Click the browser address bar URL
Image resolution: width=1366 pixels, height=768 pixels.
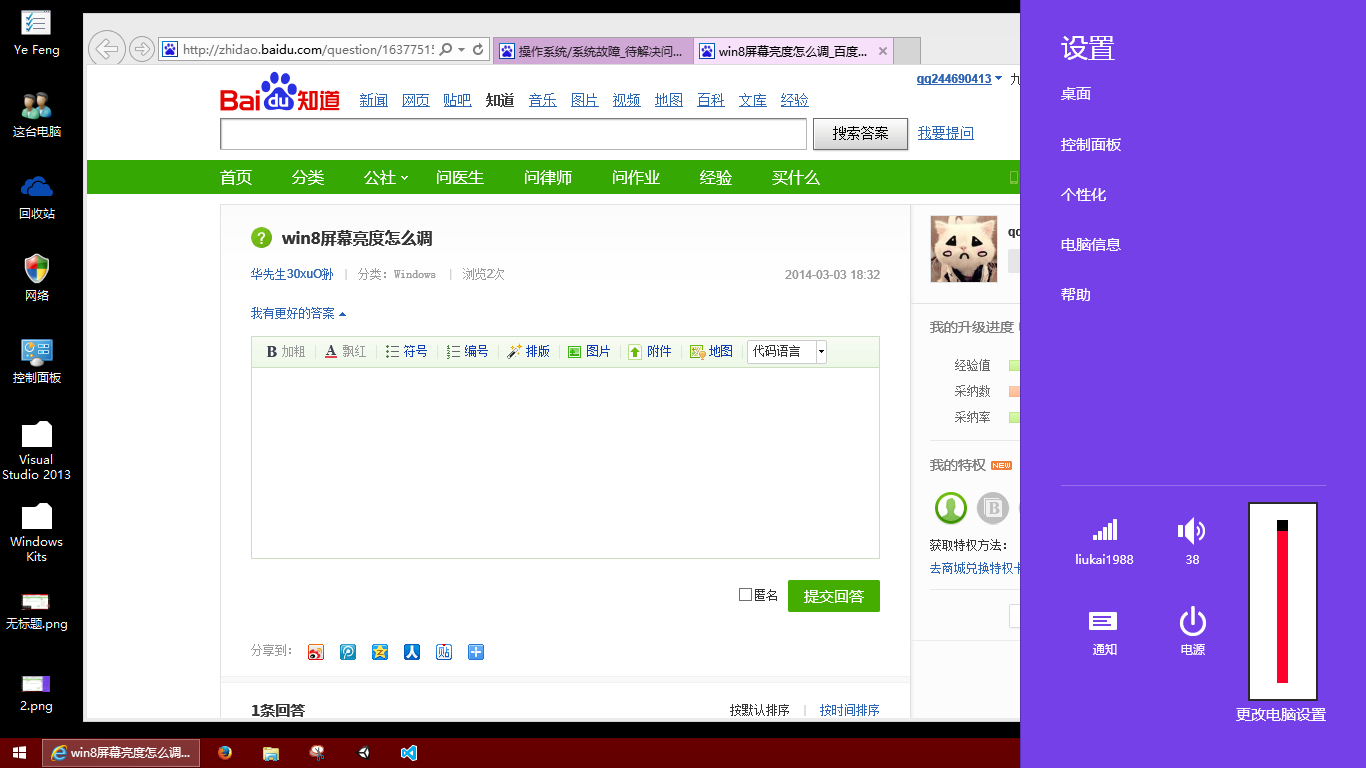[x=308, y=49]
